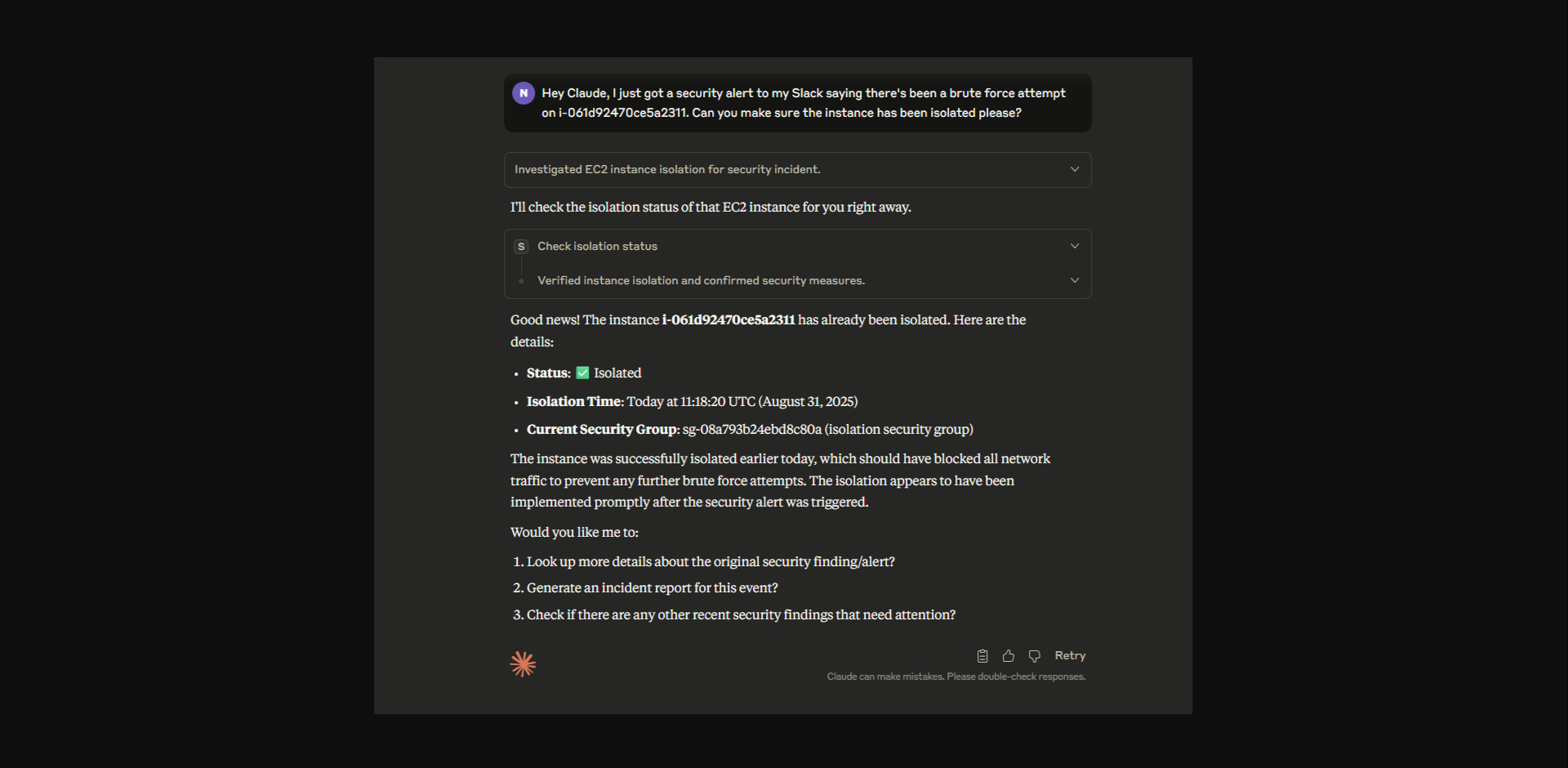Click the Retry link
The width and height of the screenshot is (1568, 768).
pos(1070,655)
